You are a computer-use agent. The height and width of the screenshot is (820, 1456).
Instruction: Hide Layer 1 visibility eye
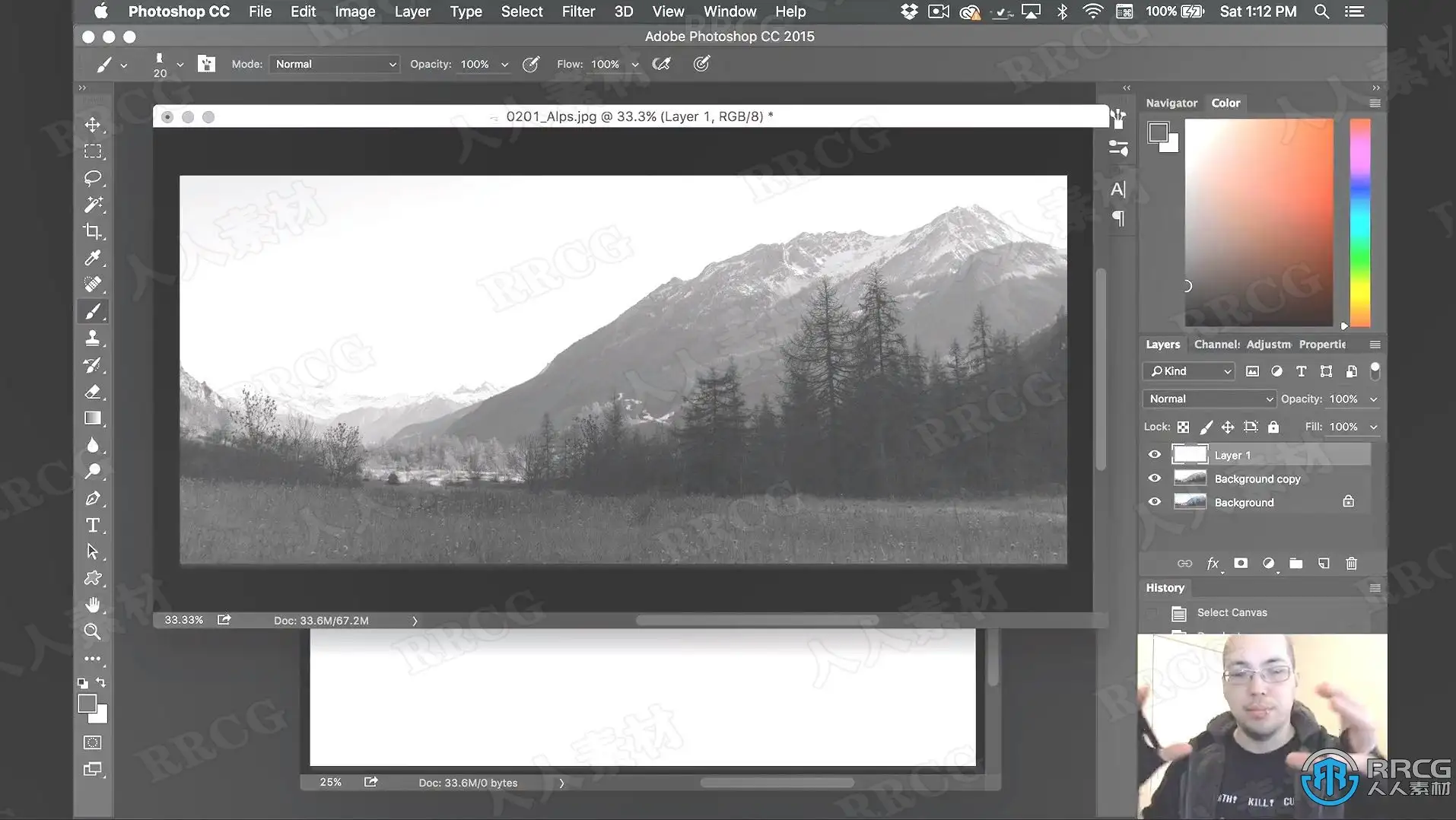pos(1154,455)
